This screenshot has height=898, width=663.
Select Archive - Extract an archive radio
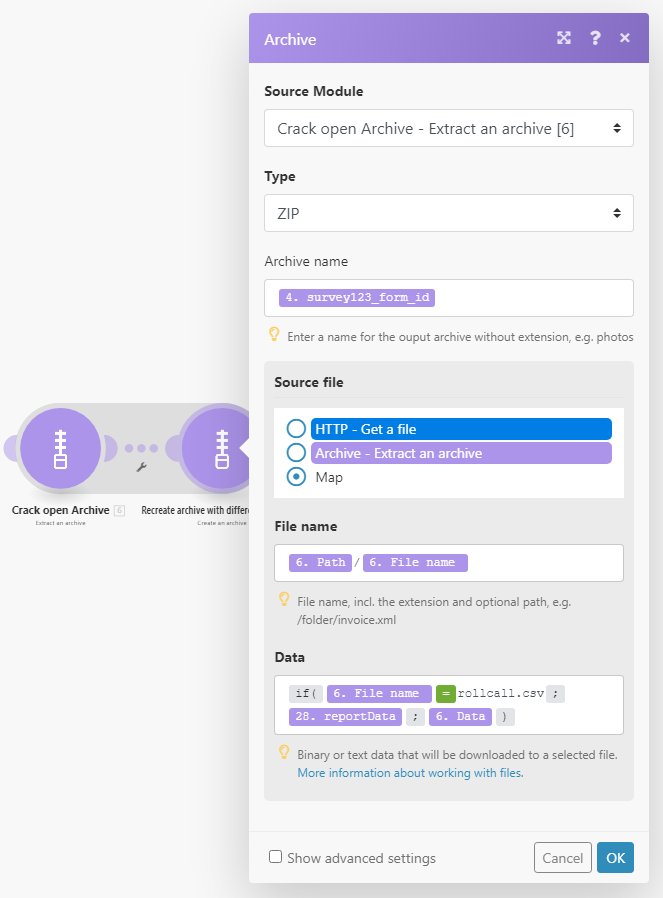tap(296, 453)
